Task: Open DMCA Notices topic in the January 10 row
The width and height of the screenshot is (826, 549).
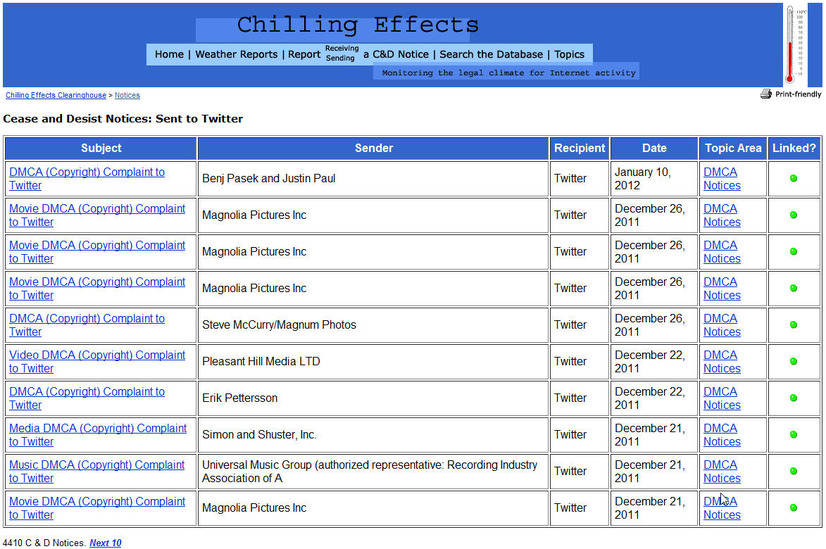Action: (722, 179)
